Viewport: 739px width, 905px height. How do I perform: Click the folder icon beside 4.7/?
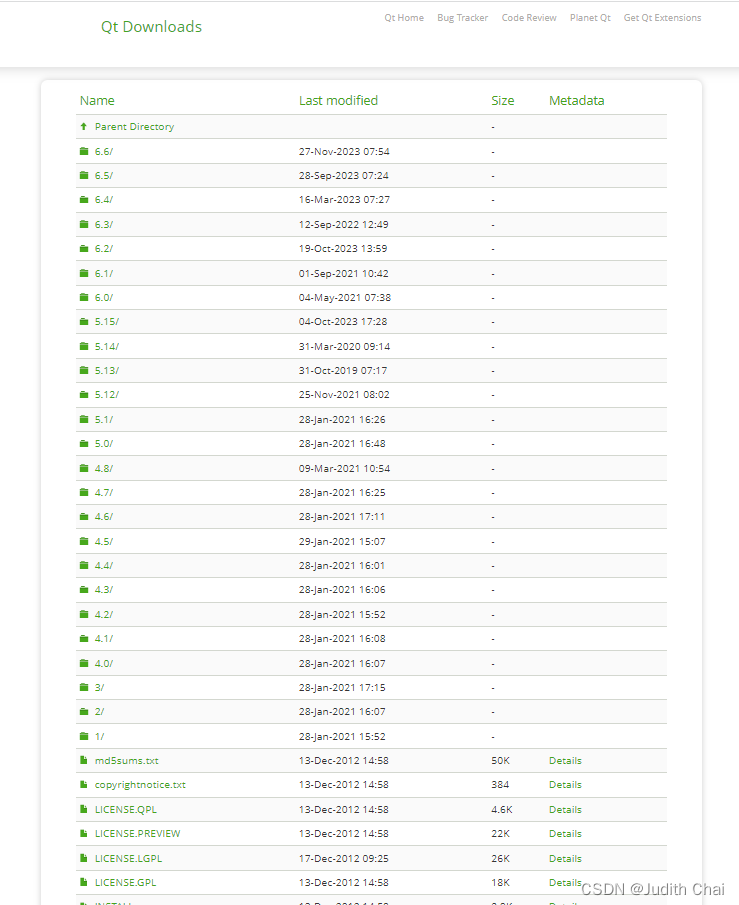coord(84,492)
